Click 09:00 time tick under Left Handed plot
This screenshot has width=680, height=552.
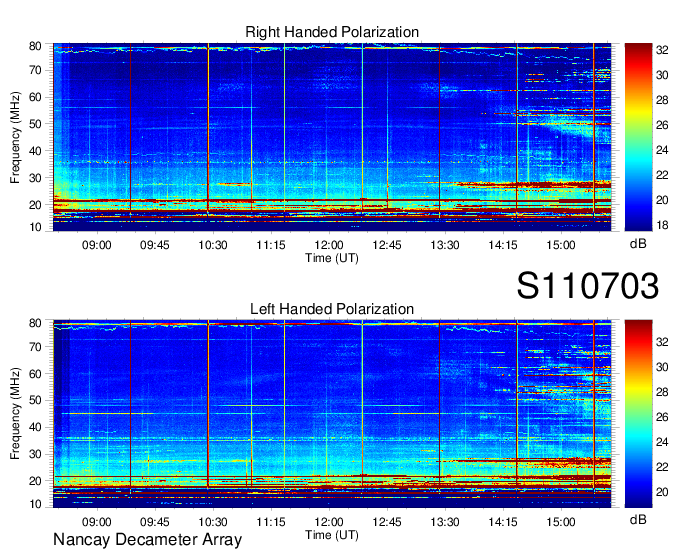[x=97, y=522]
